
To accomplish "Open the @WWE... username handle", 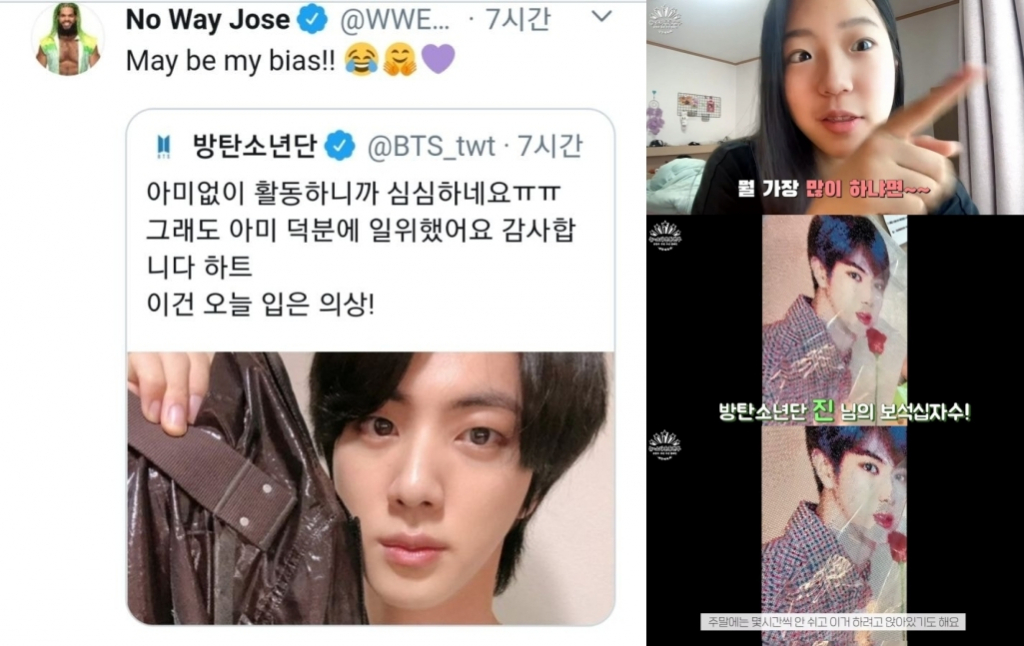I will click(394, 20).
